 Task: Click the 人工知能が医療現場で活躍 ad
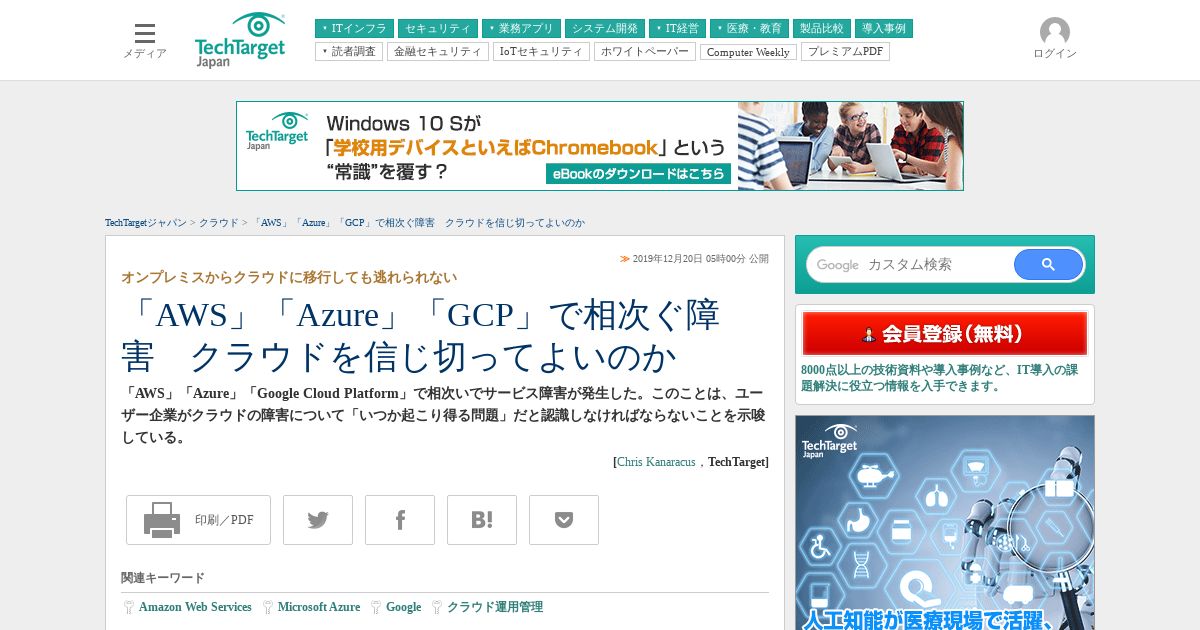pos(945,522)
